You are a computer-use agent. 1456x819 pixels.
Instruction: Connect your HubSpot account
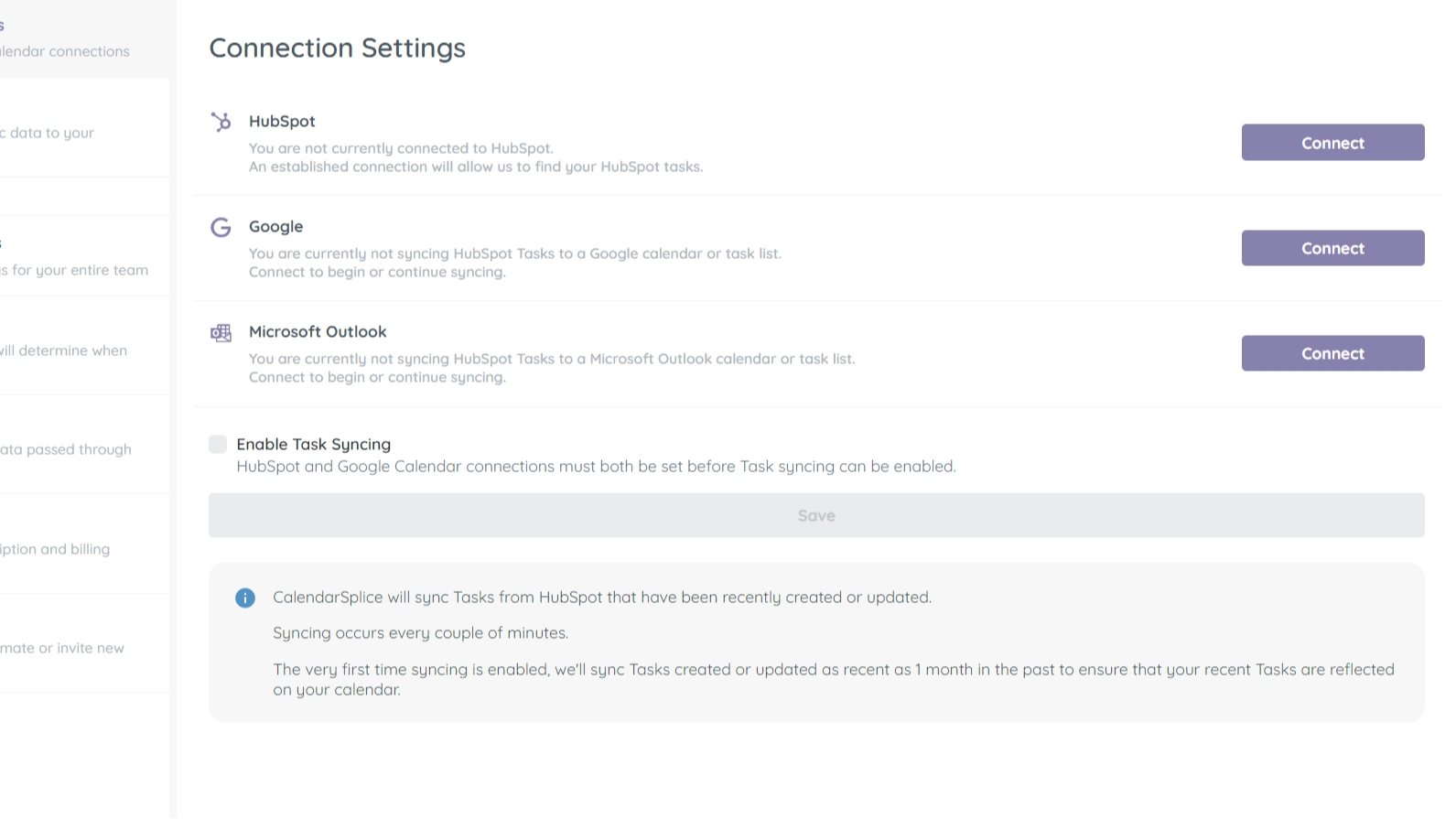pyautogui.click(x=1332, y=143)
